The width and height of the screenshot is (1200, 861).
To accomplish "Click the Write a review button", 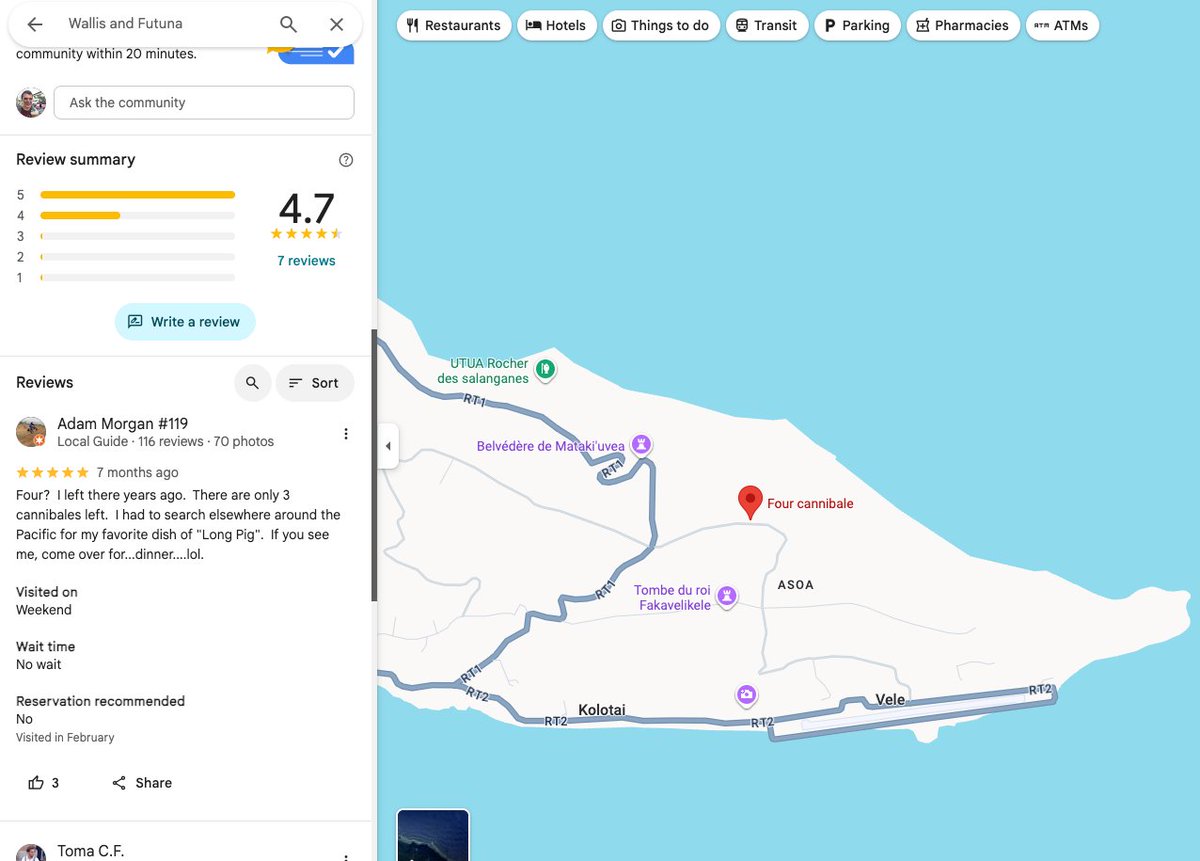I will (185, 322).
